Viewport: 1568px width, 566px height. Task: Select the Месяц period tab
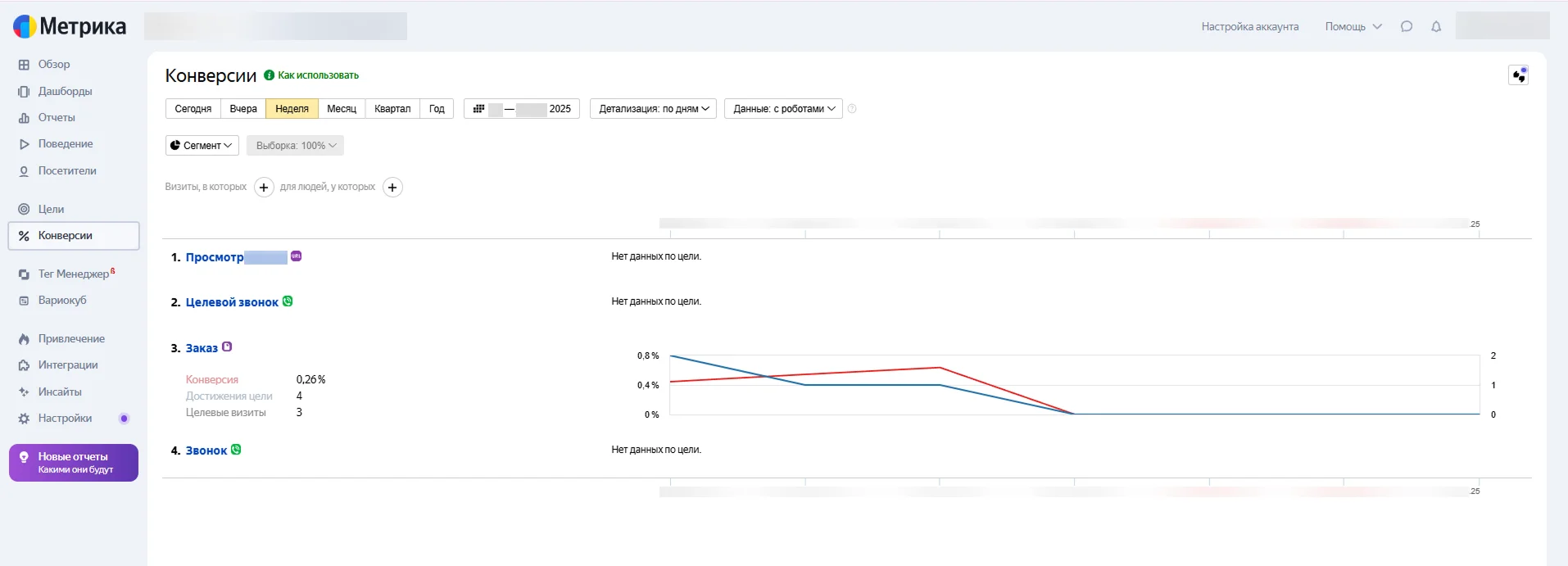point(342,109)
